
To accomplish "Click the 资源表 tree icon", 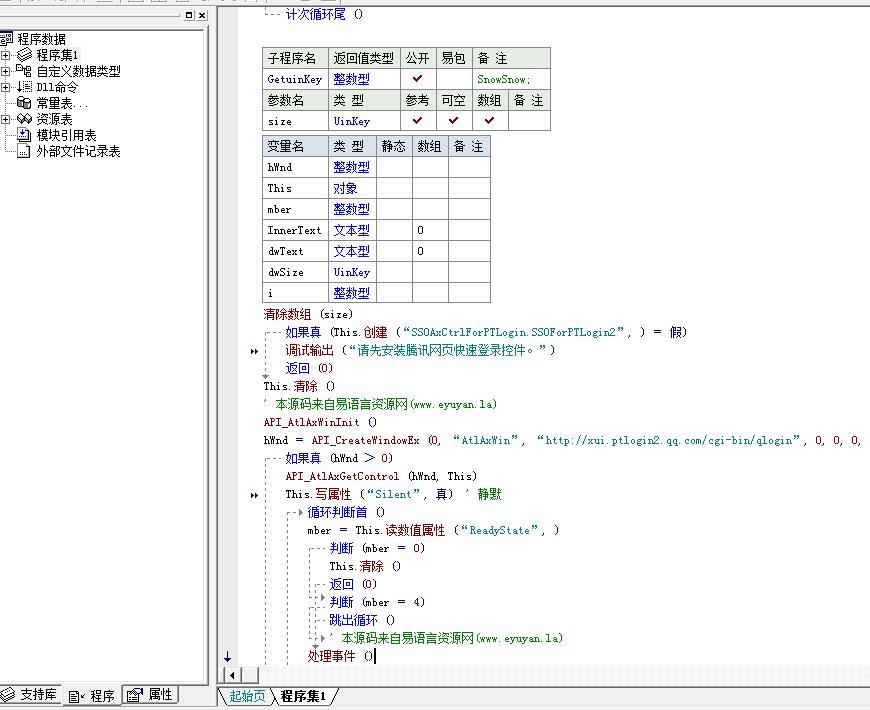I will pos(24,119).
